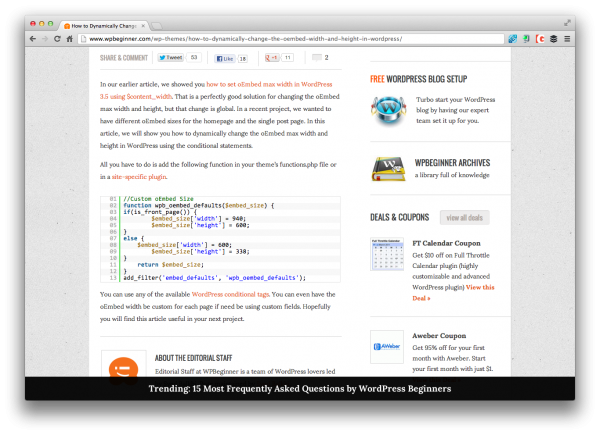Image resolution: width=600 pixels, height=435 pixels.
Task: Click the Facebook Like button
Action: pos(225,59)
